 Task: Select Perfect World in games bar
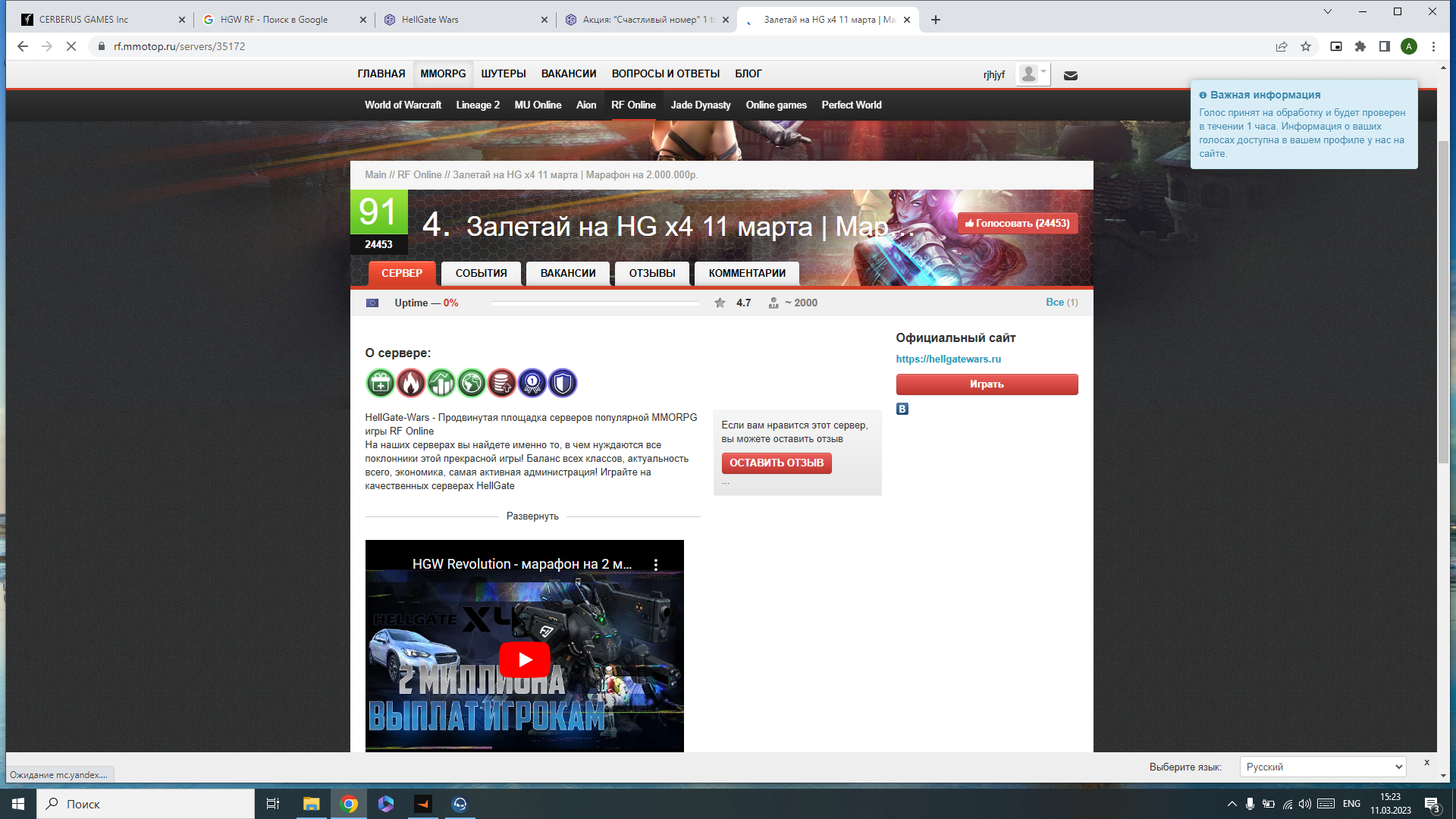852,105
